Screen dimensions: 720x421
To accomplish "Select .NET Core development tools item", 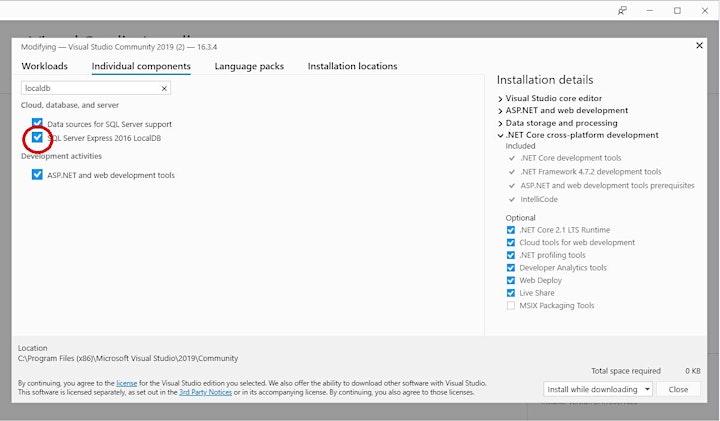I will click(x=570, y=158).
